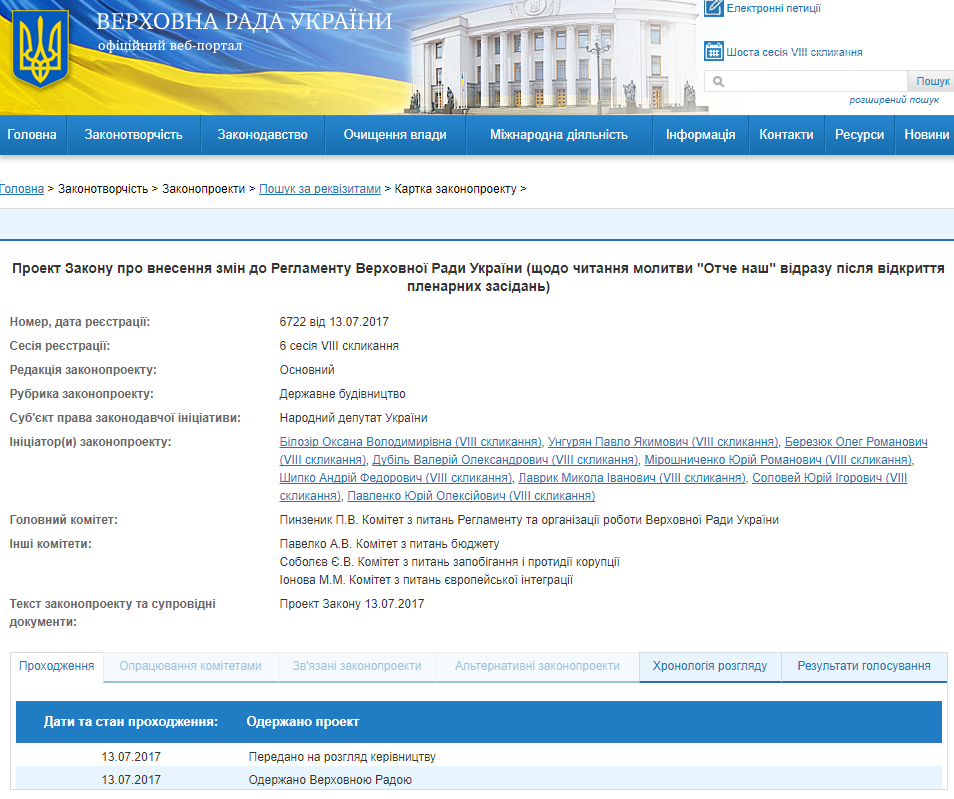Click the Ukrainian trident coat of arms logo

coord(41,49)
